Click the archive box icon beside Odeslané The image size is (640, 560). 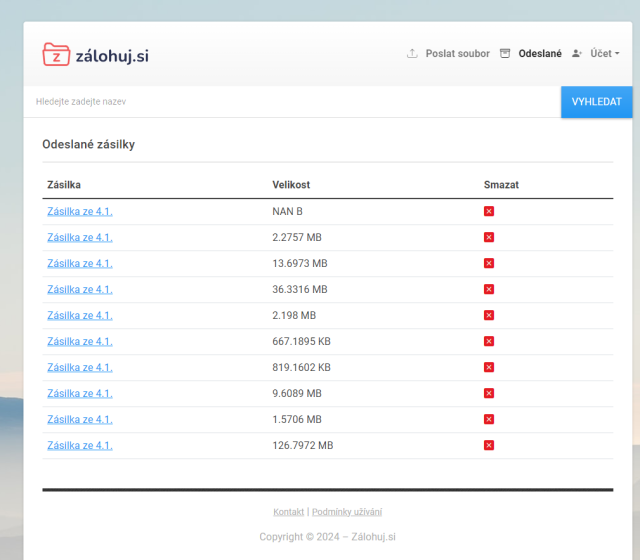(505, 54)
